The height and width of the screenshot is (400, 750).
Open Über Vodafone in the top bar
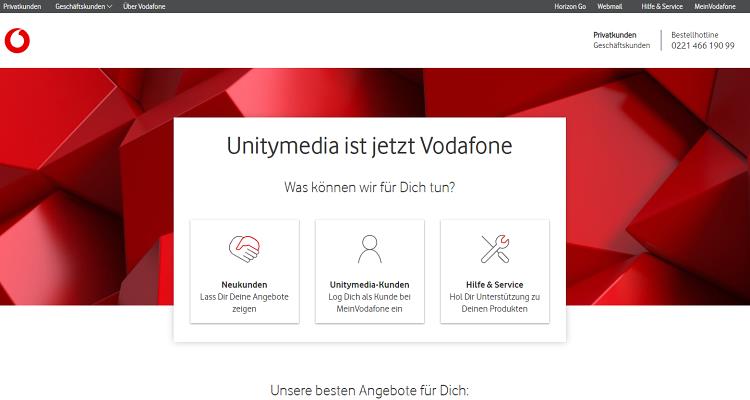pyautogui.click(x=144, y=6)
